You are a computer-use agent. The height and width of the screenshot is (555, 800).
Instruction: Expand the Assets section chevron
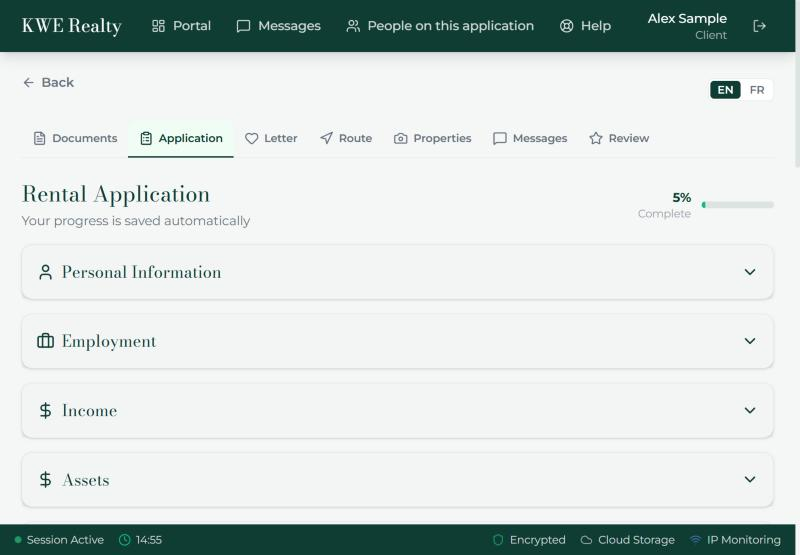pyautogui.click(x=749, y=480)
